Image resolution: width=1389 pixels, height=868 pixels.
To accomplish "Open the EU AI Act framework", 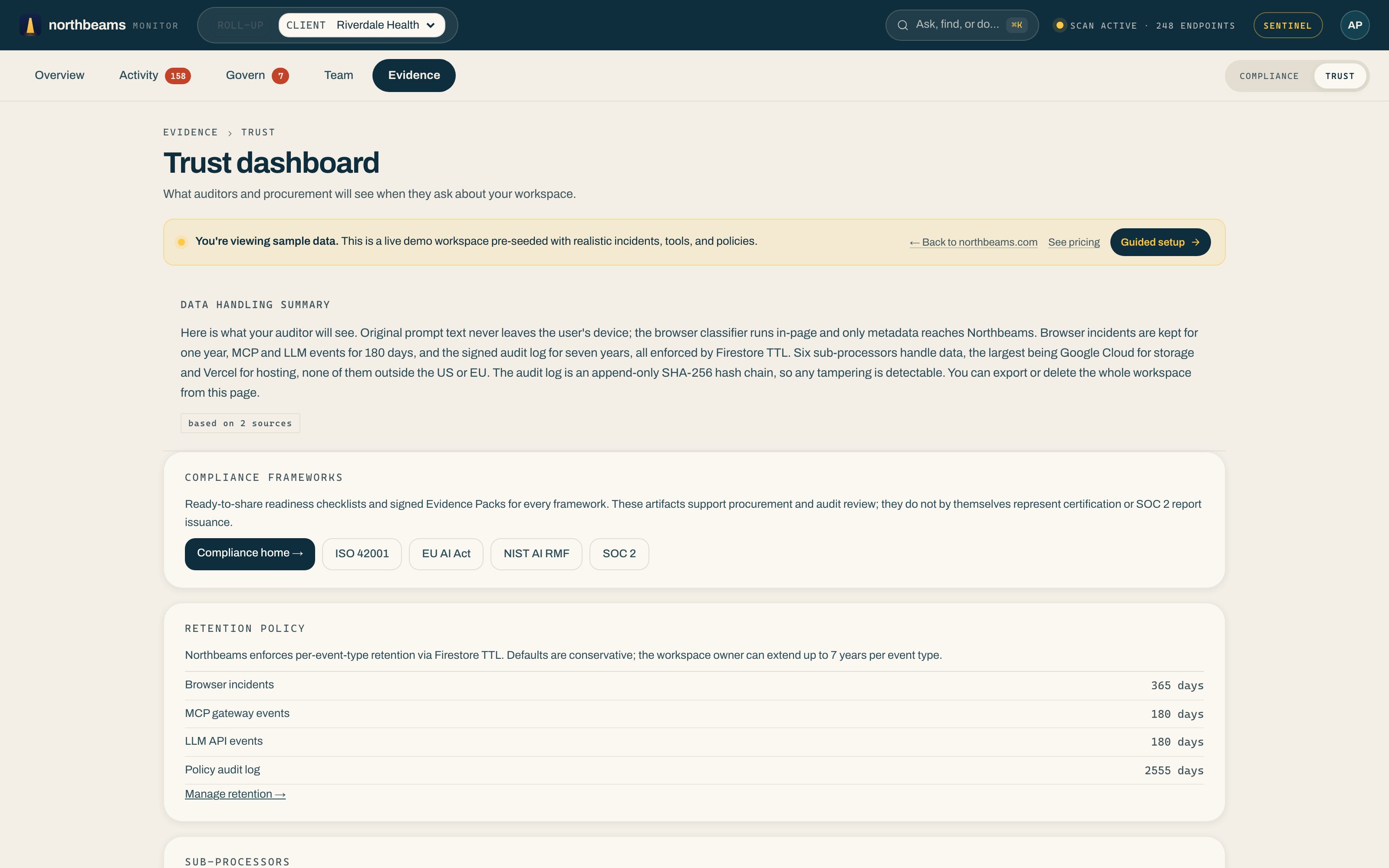I will click(446, 553).
